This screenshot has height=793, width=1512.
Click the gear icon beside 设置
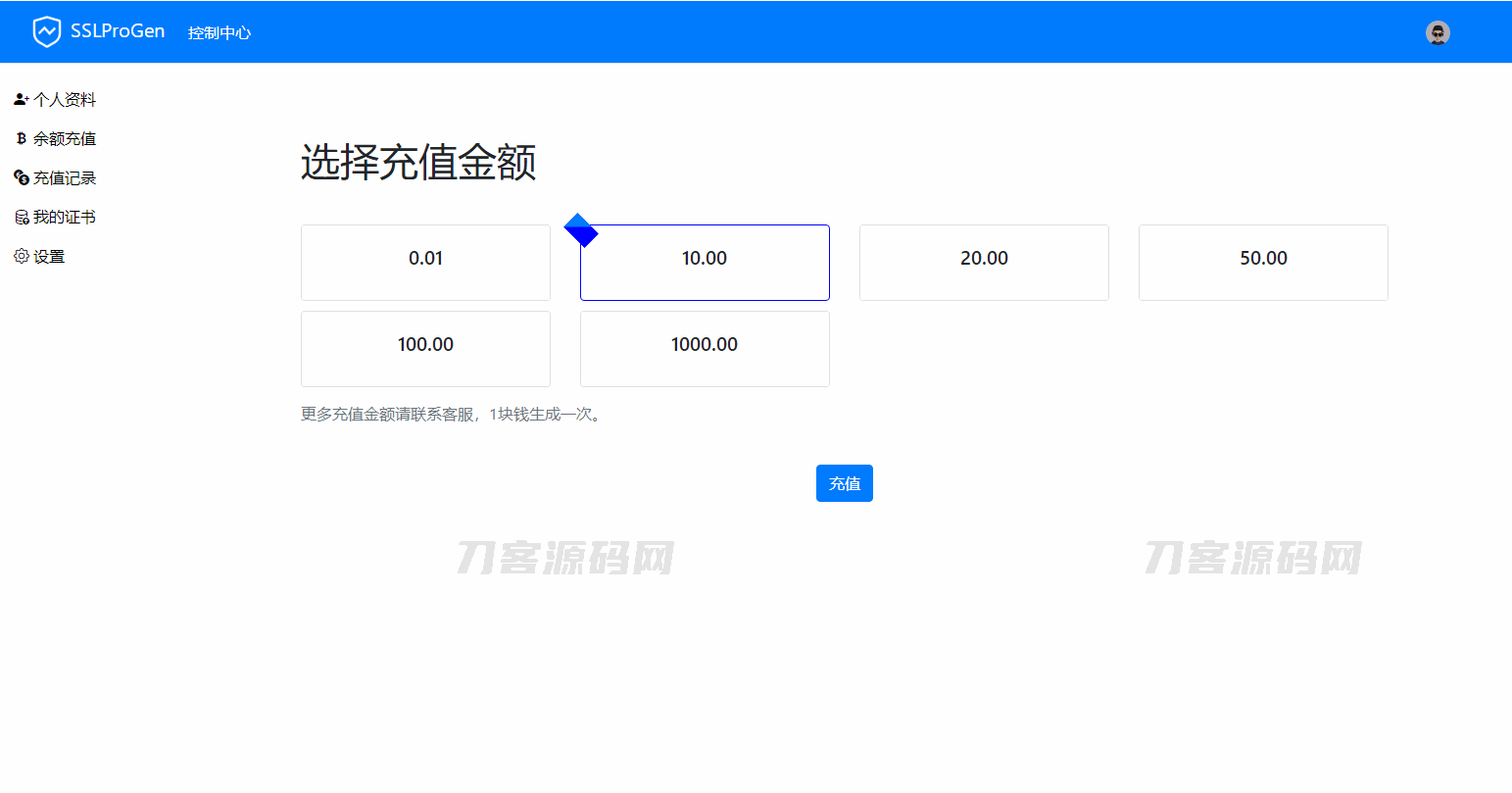pyautogui.click(x=21, y=256)
